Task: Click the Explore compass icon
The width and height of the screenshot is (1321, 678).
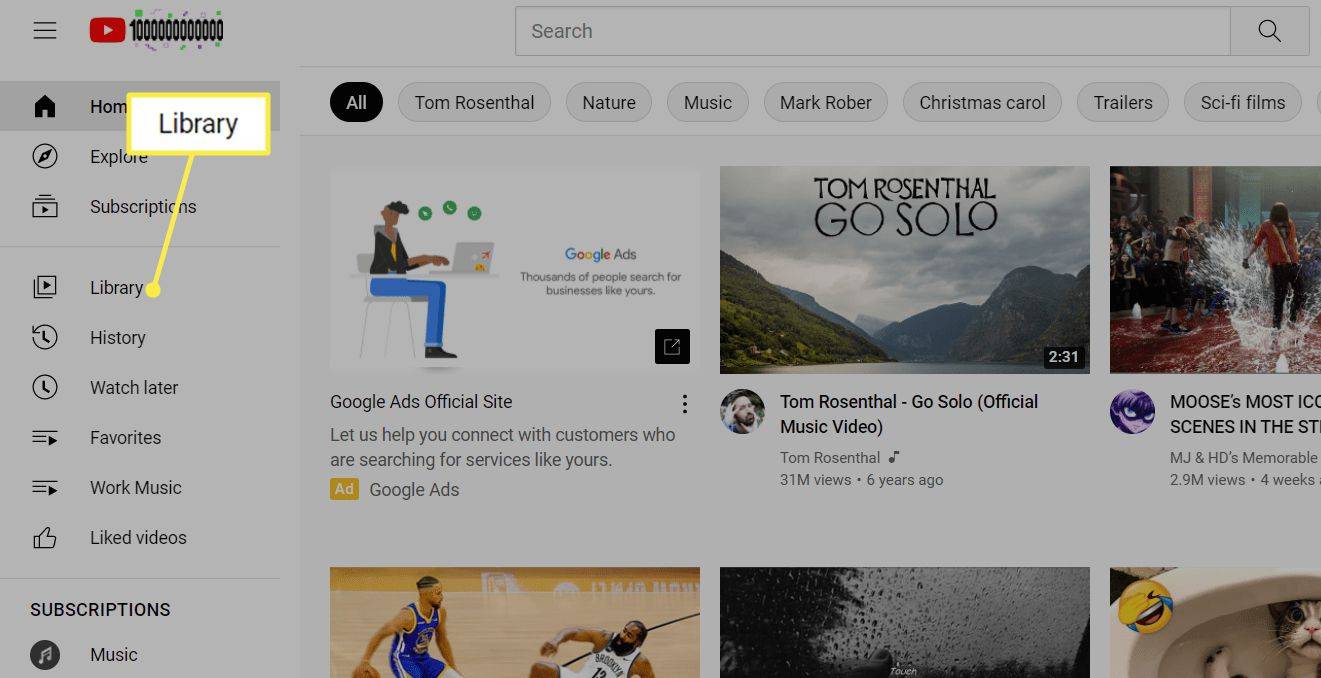Action: 45,157
